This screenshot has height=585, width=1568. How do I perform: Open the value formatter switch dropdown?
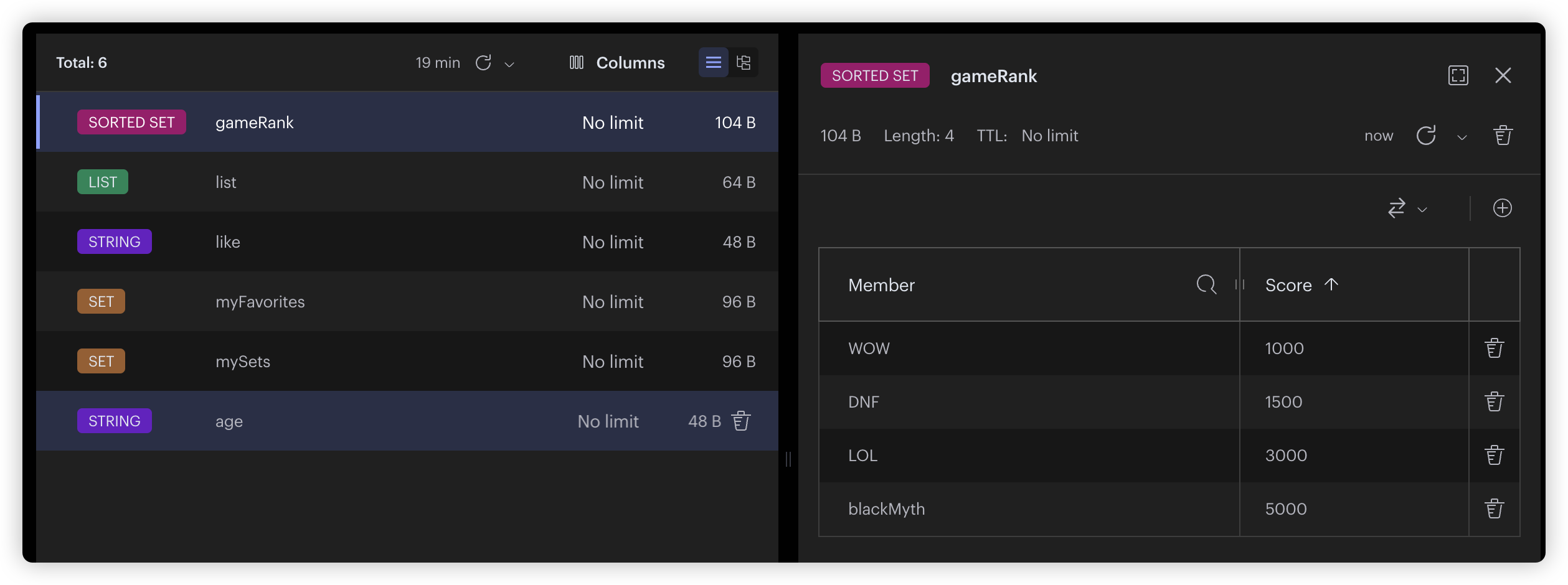point(1406,208)
